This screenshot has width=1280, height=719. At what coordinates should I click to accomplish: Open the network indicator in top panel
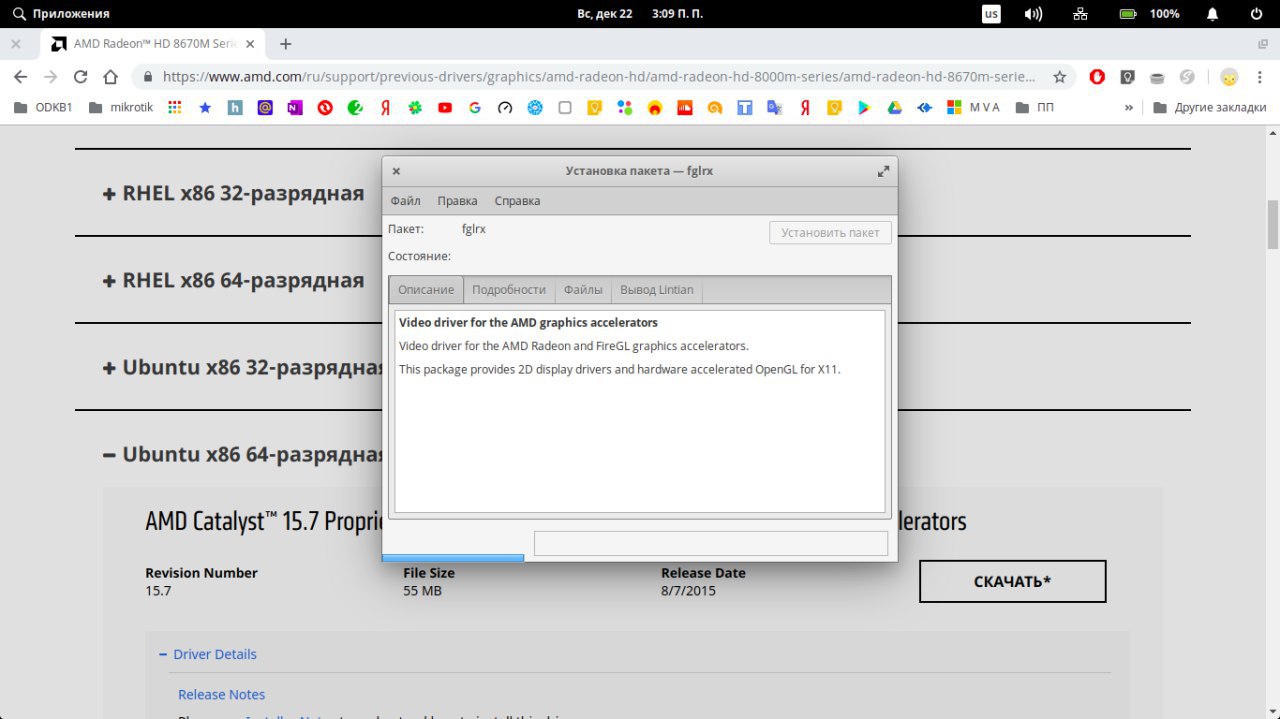1080,14
